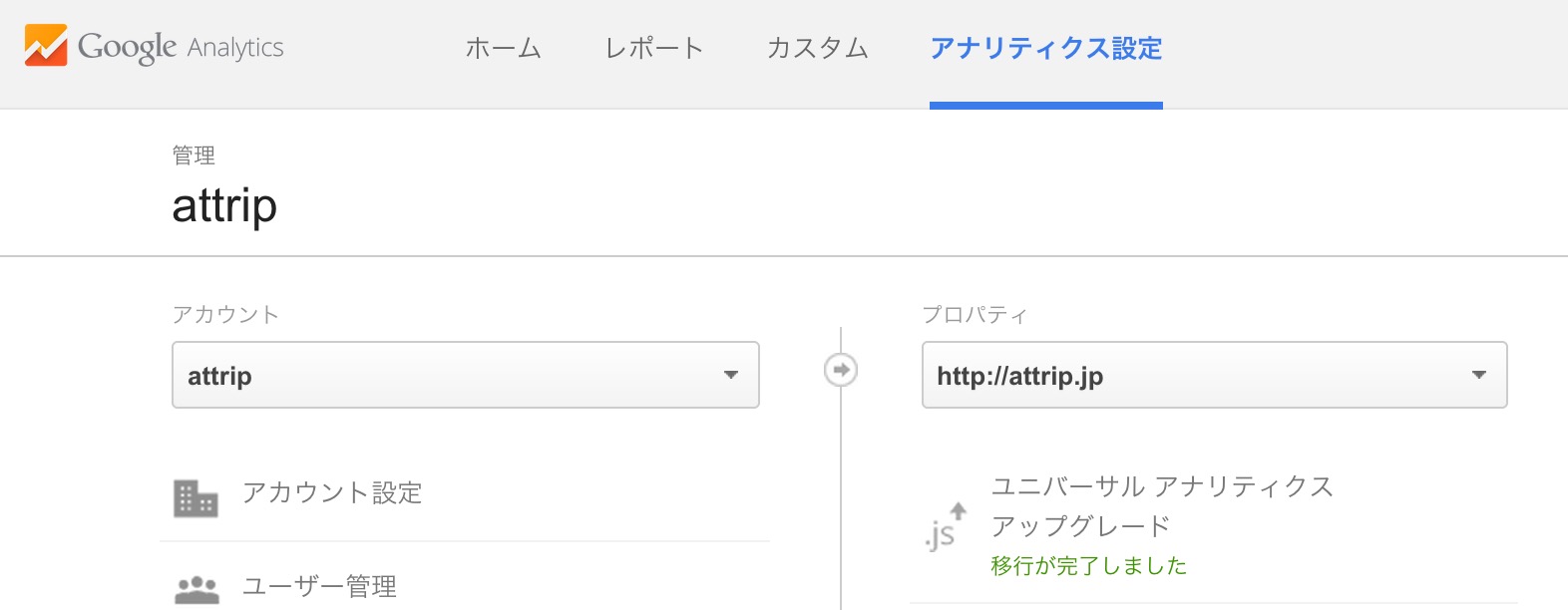This screenshot has height=610, width=1568.
Task: Open アカウント設定 link
Action: tap(332, 493)
